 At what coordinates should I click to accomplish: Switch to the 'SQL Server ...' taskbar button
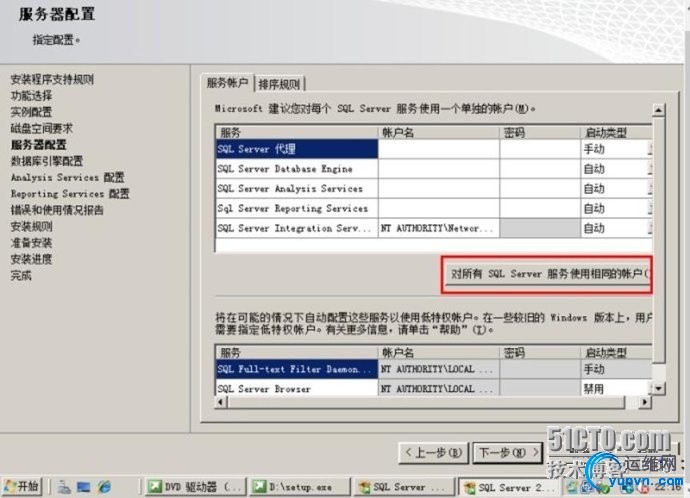[x=403, y=487]
